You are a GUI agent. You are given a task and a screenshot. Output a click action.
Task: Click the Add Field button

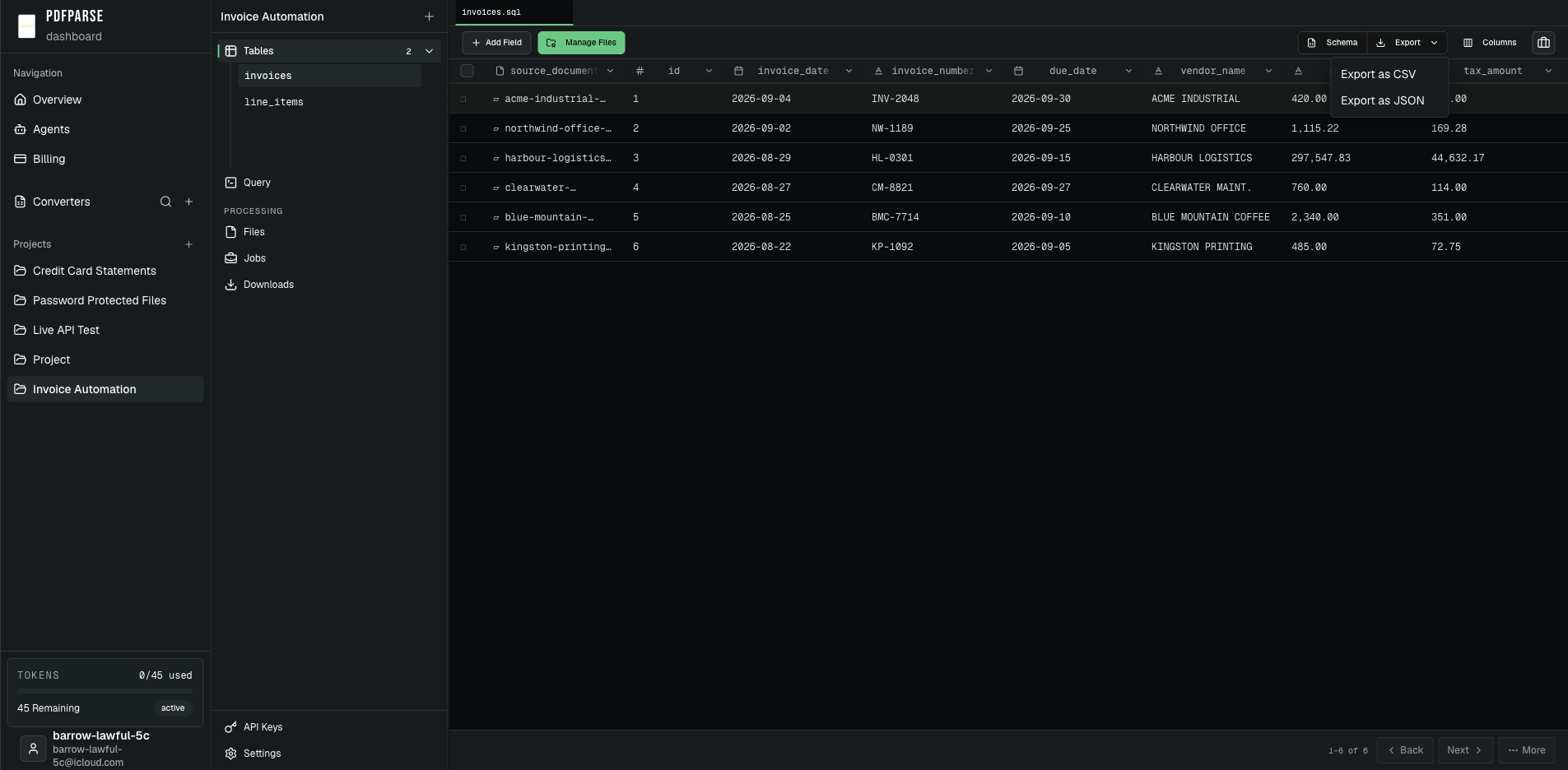click(x=496, y=43)
